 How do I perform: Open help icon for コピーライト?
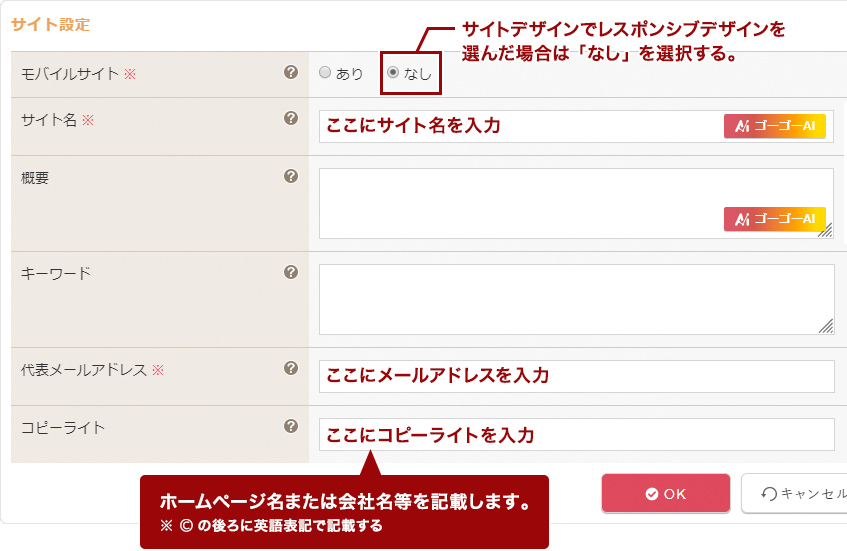[x=291, y=426]
